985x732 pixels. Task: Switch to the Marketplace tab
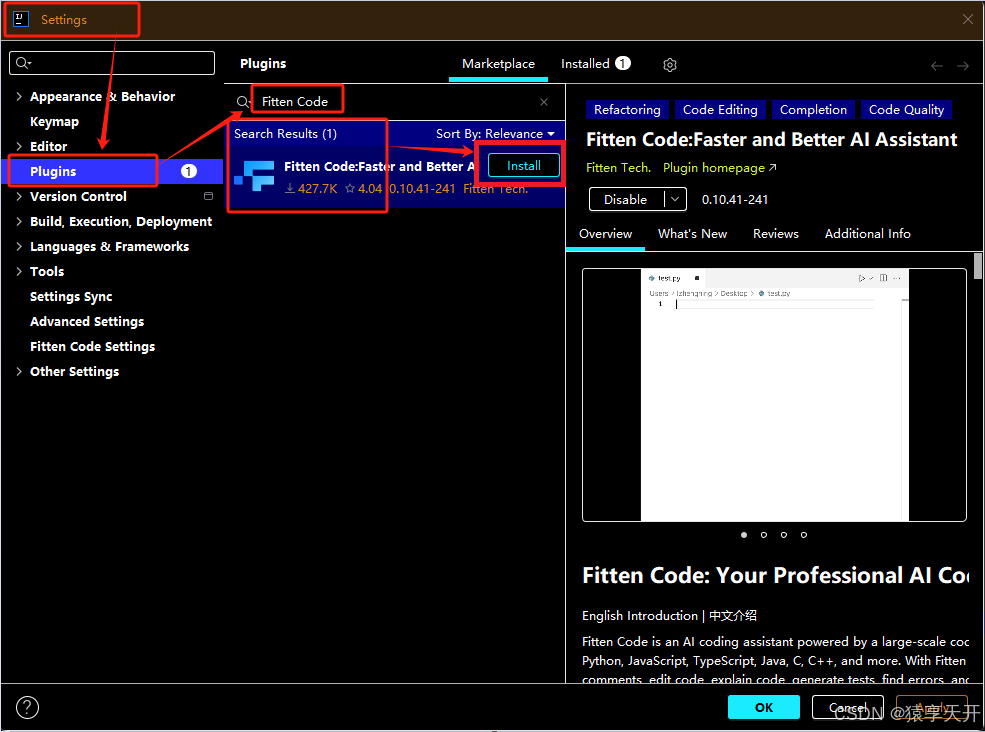[498, 64]
